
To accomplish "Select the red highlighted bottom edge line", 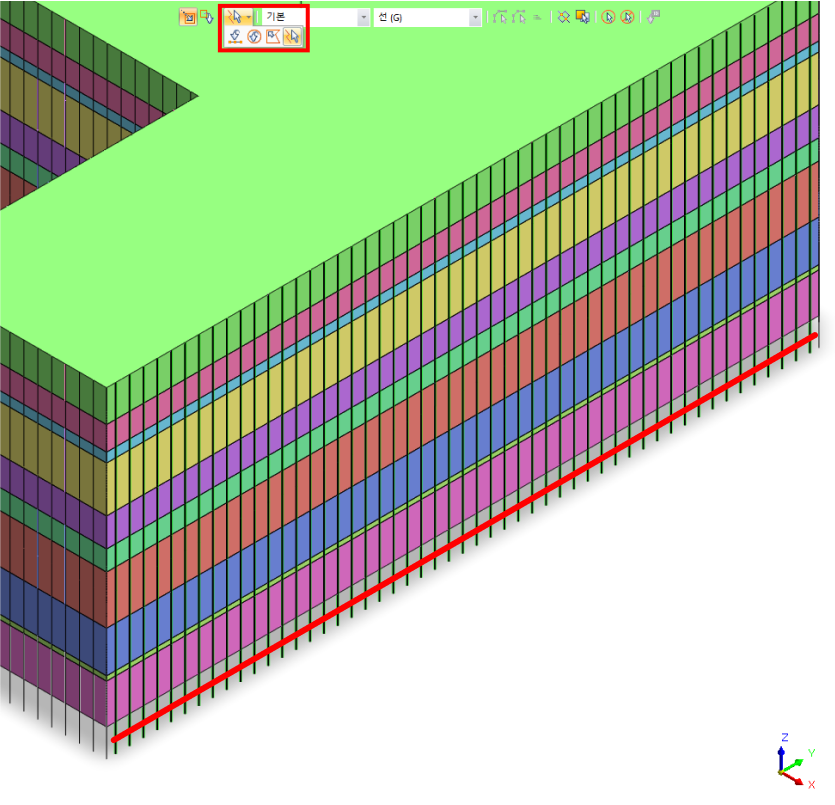I will (464, 537).
